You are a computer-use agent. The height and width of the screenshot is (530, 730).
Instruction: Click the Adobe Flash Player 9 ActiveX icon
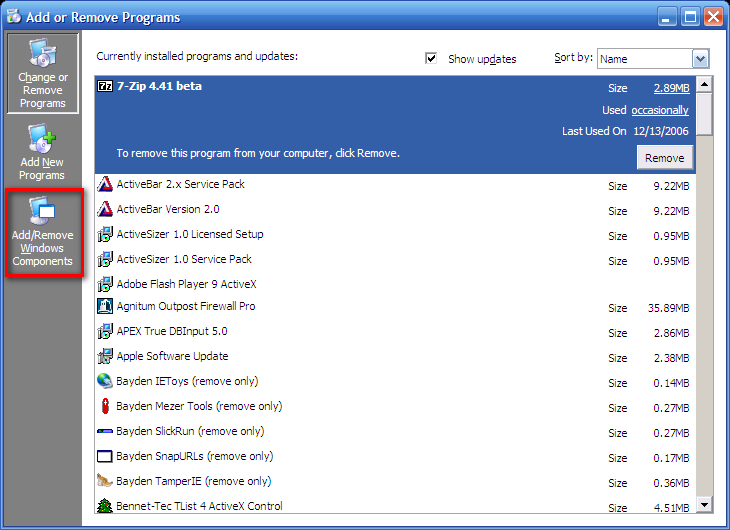[x=105, y=284]
